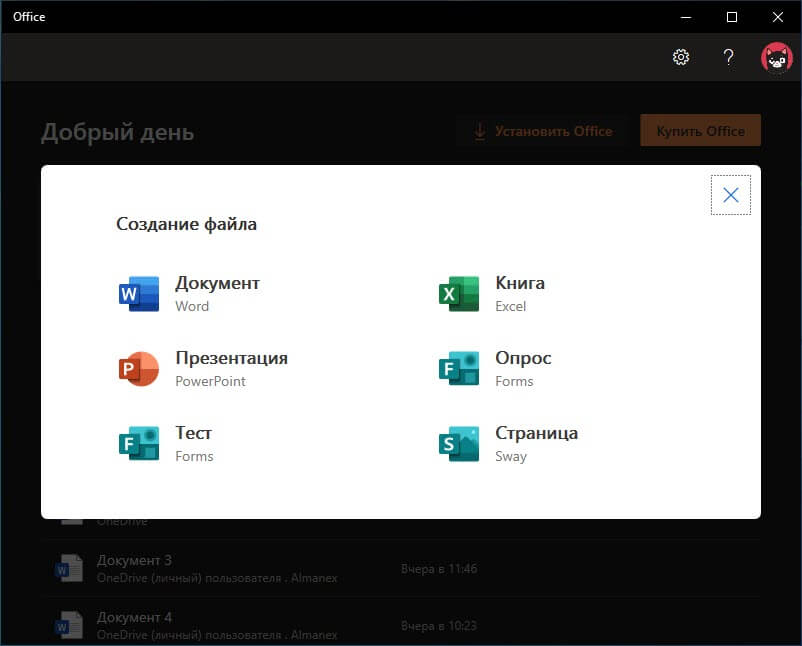This screenshot has height=646, width=802.
Task: Click the Forms icon beside Тест
Action: click(138, 444)
